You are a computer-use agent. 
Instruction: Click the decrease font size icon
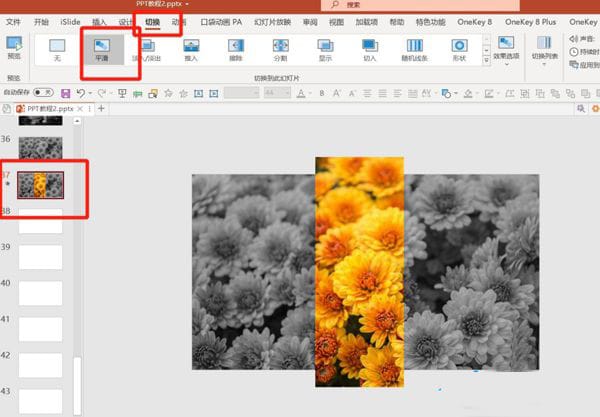352,93
